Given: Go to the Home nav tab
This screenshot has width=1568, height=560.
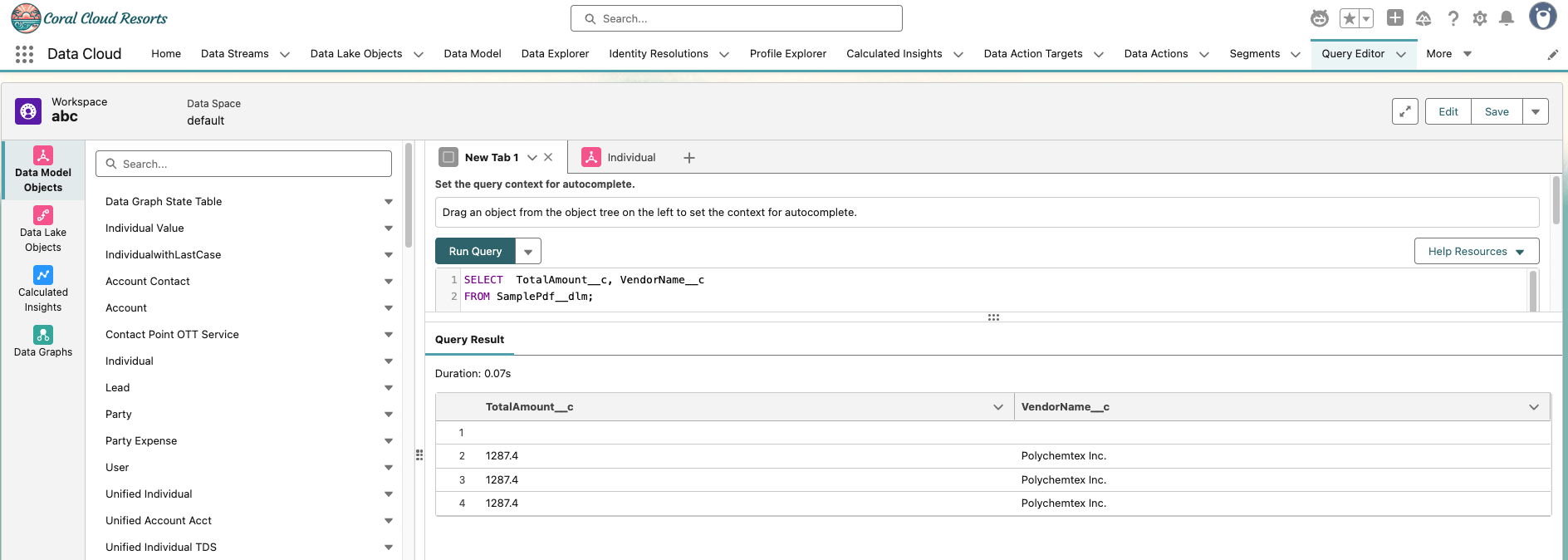Looking at the screenshot, I should pyautogui.click(x=166, y=54).
